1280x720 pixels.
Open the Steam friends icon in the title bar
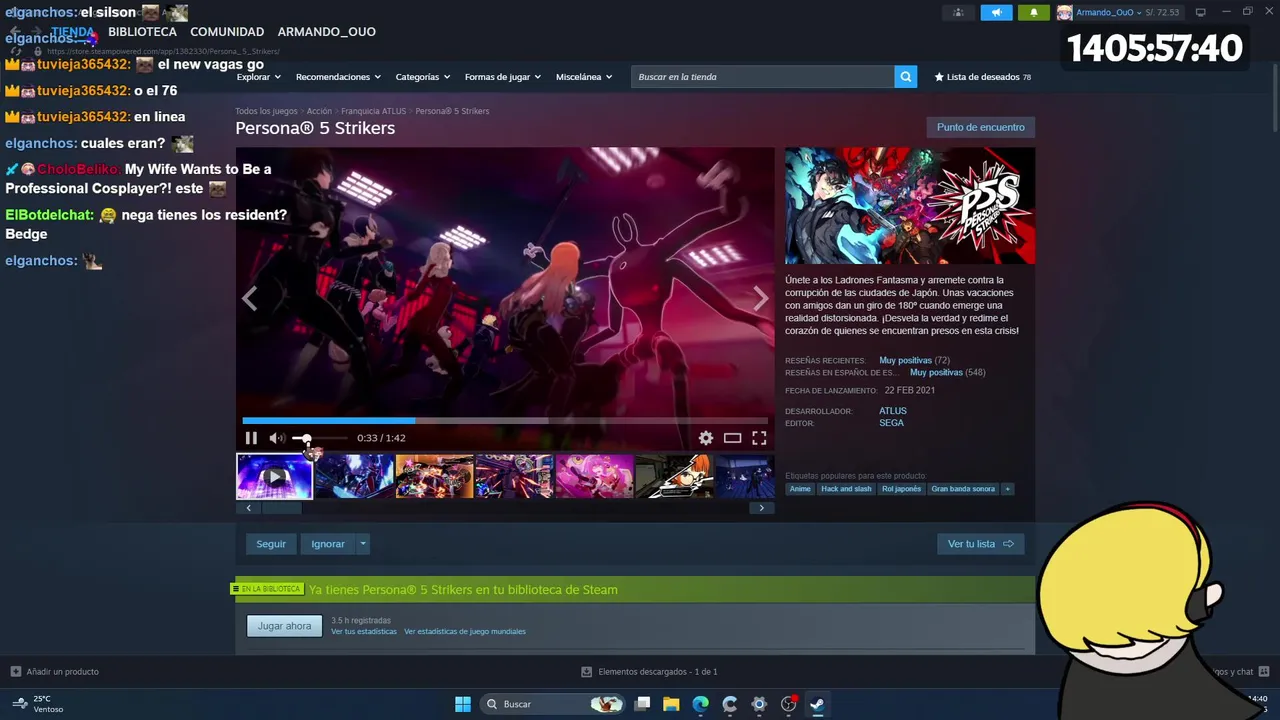pos(958,12)
